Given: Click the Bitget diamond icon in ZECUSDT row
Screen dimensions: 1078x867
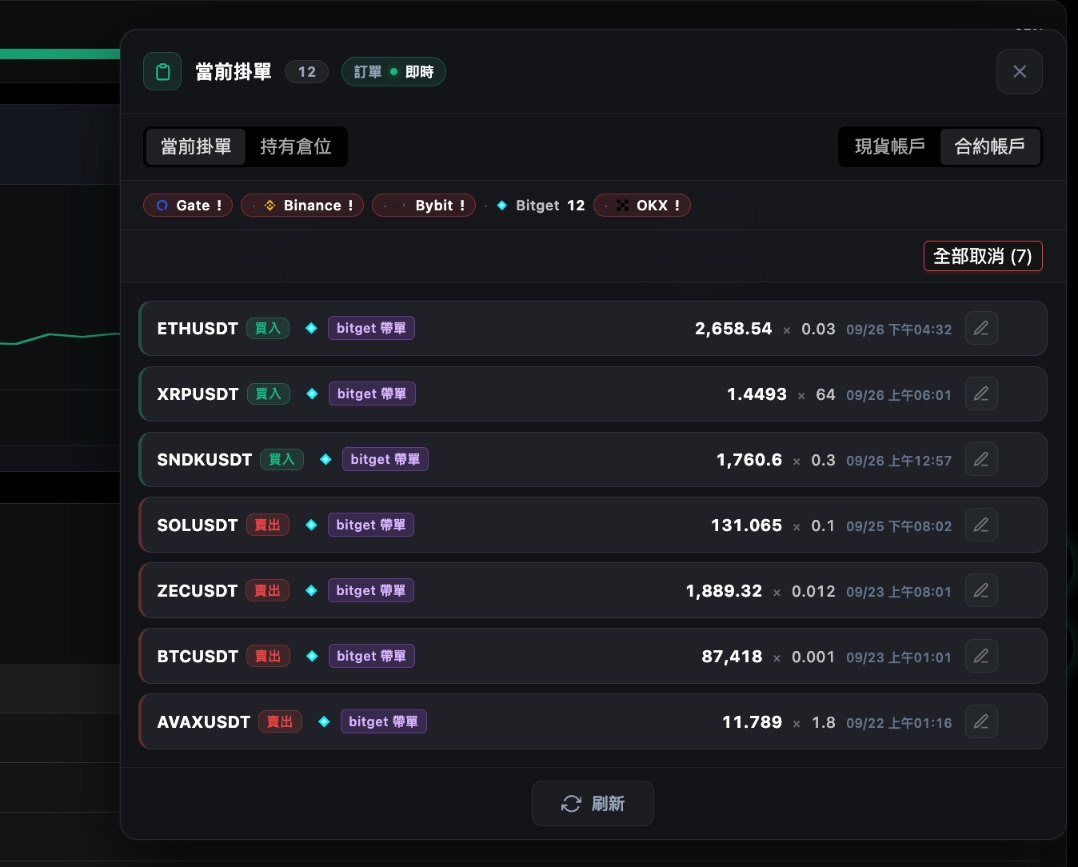Looking at the screenshot, I should point(311,591).
